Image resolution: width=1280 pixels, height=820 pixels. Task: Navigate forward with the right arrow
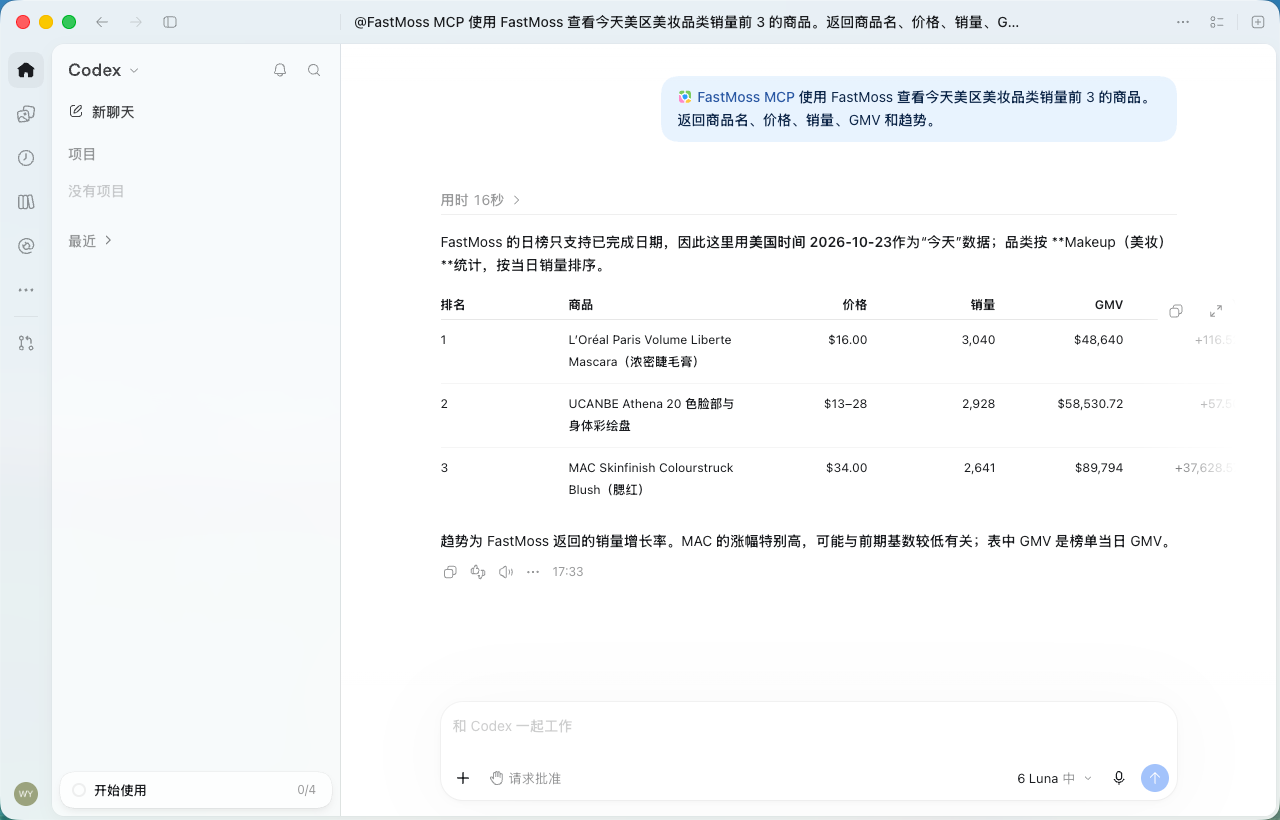(136, 22)
